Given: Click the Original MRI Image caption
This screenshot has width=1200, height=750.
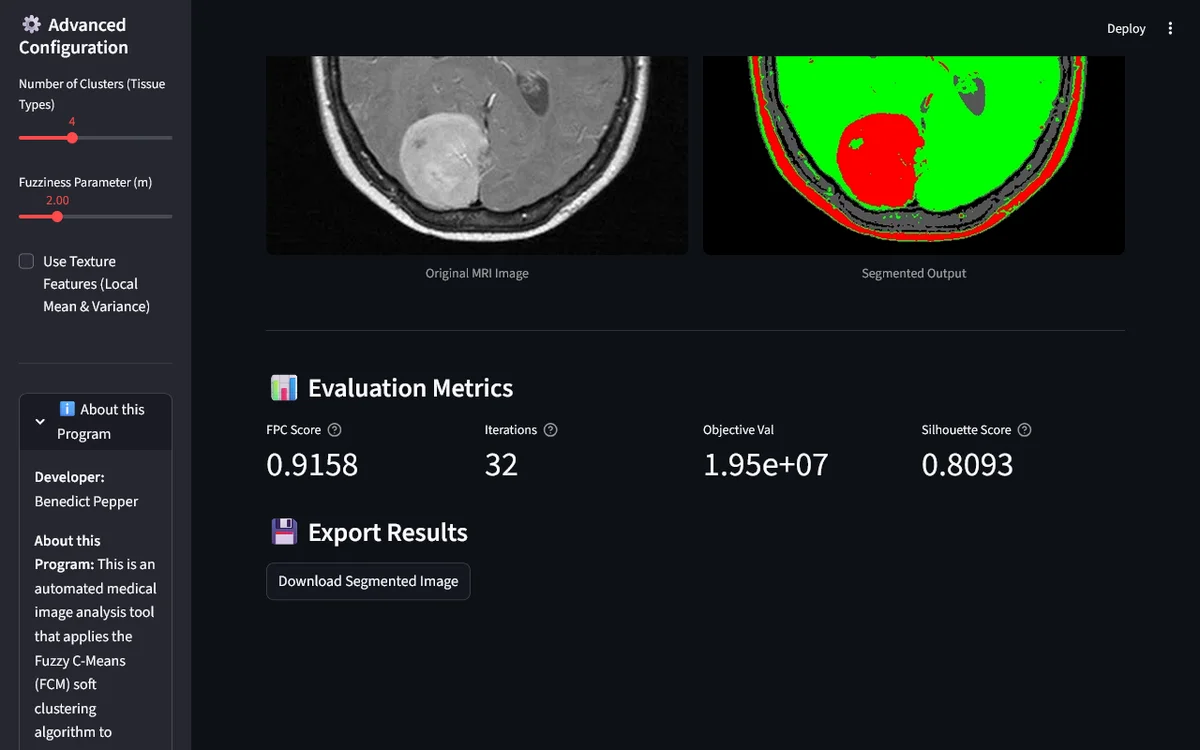Looking at the screenshot, I should click(477, 273).
